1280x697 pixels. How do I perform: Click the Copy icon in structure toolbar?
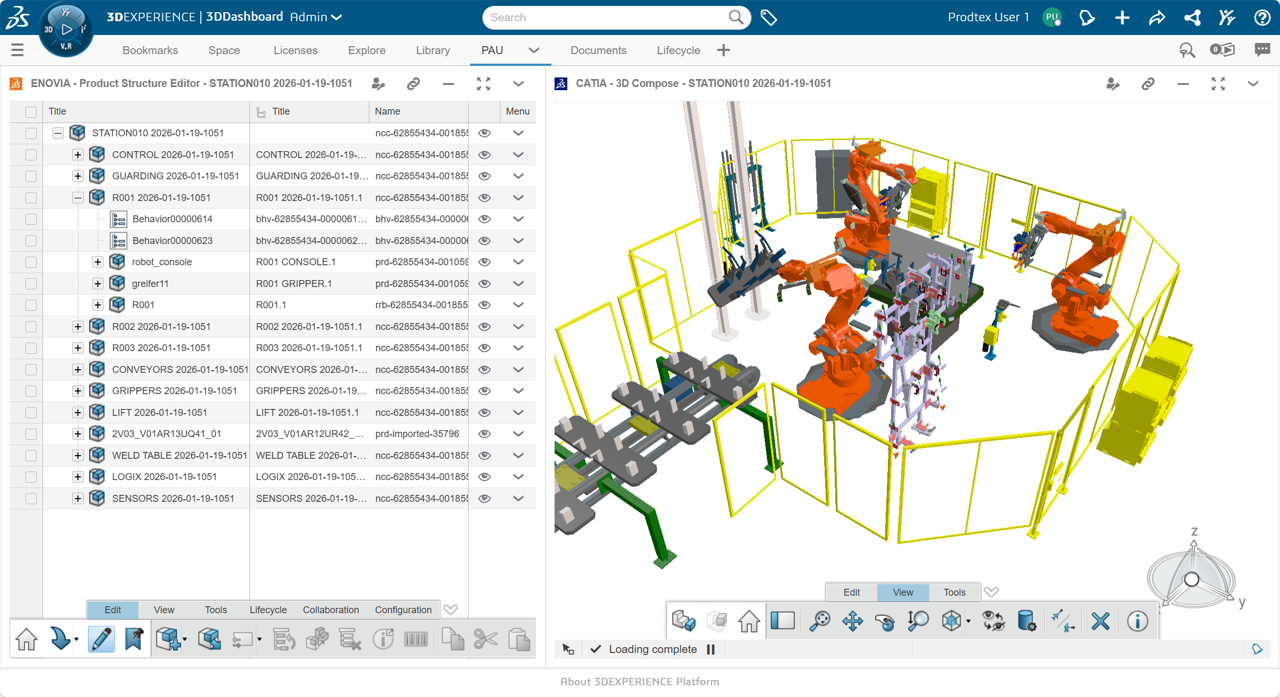pos(452,638)
